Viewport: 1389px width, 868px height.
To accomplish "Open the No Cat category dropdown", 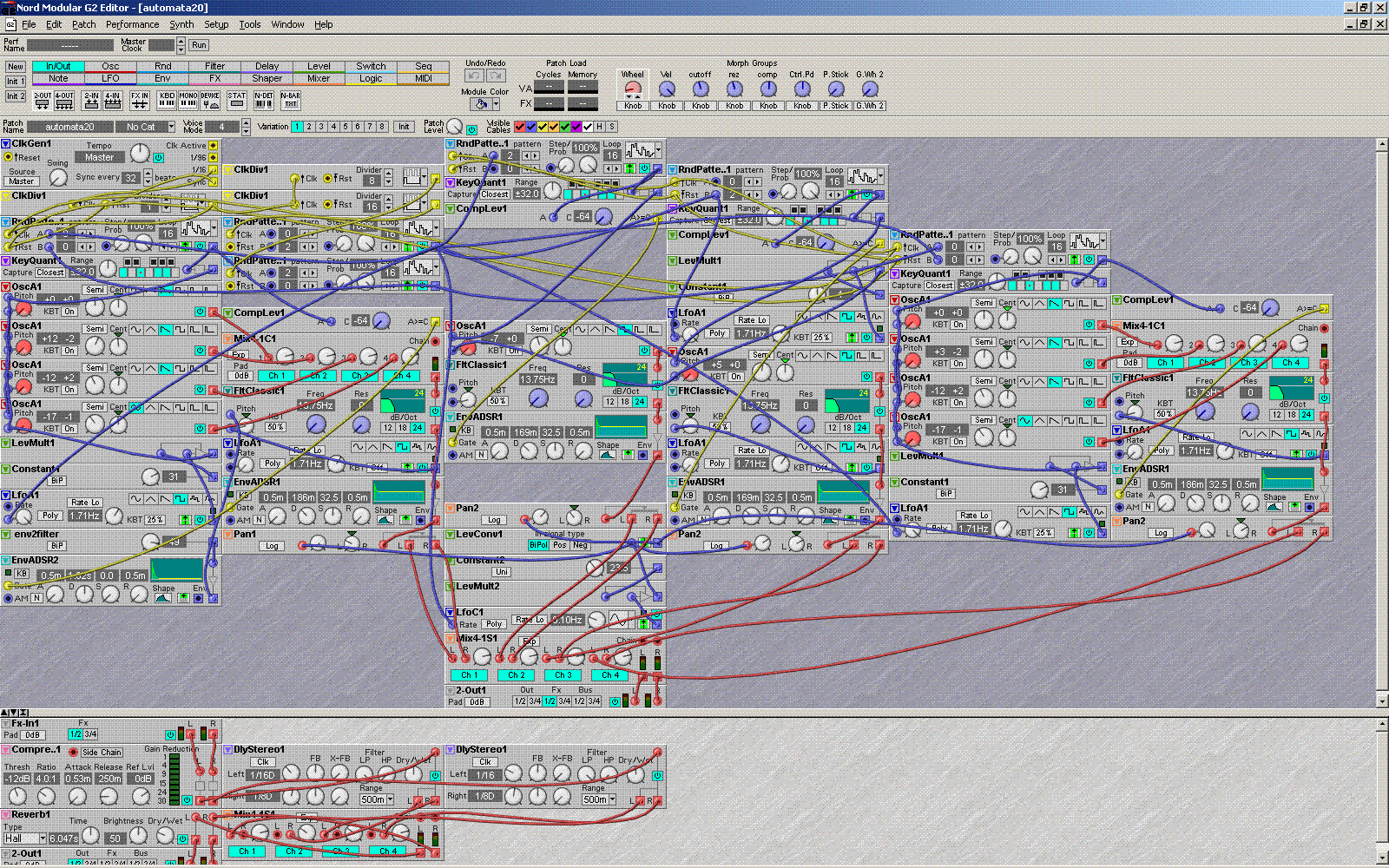I will 172,127.
